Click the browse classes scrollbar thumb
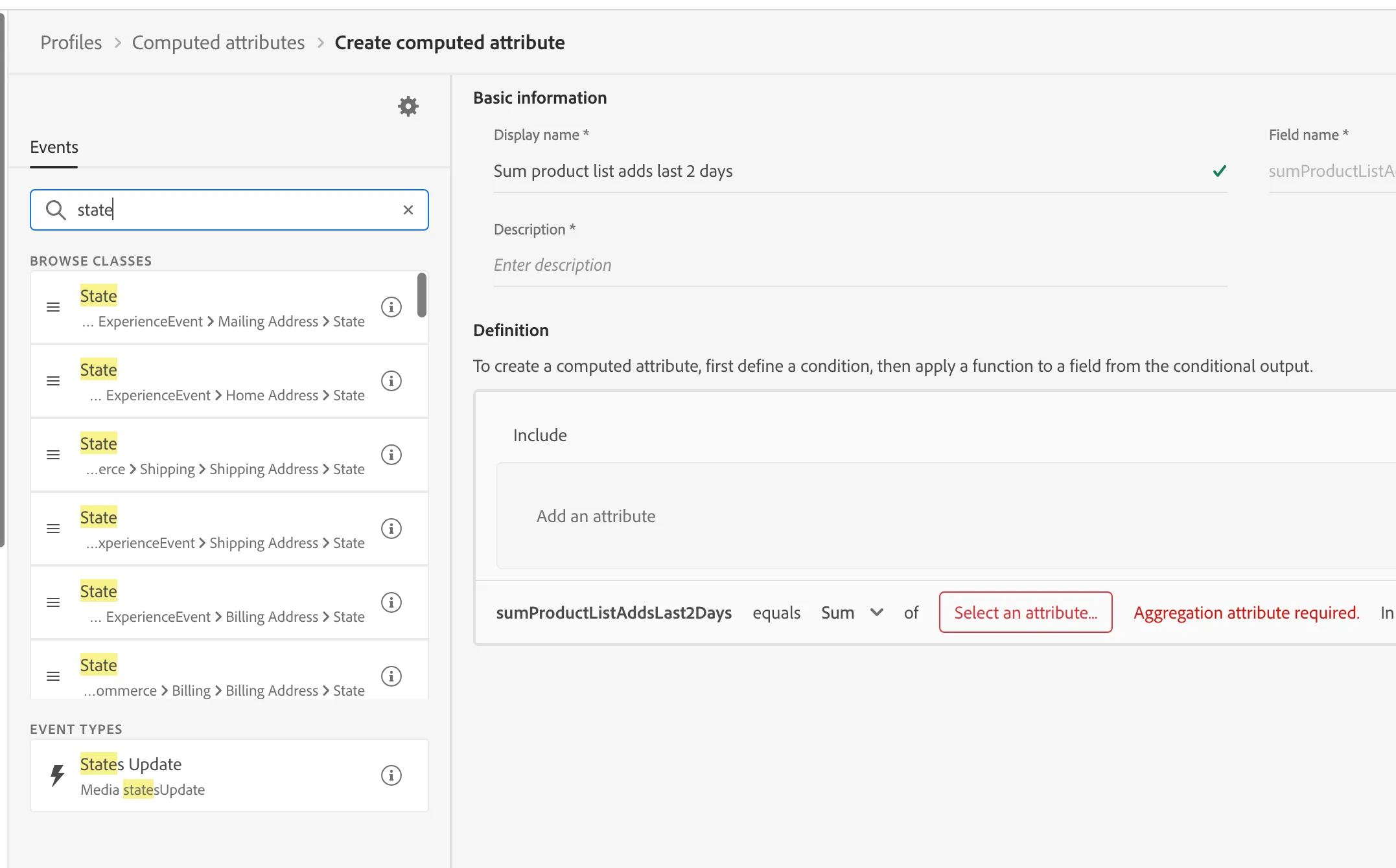Viewport: 1396px width, 868px height. pyautogui.click(x=422, y=295)
